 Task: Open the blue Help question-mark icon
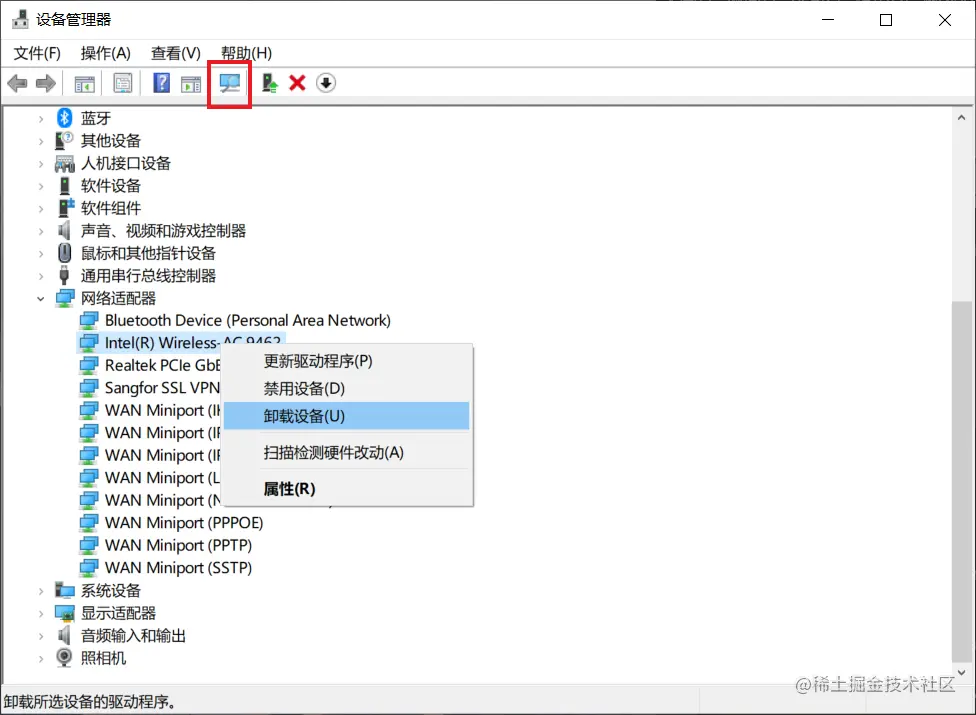pos(162,83)
